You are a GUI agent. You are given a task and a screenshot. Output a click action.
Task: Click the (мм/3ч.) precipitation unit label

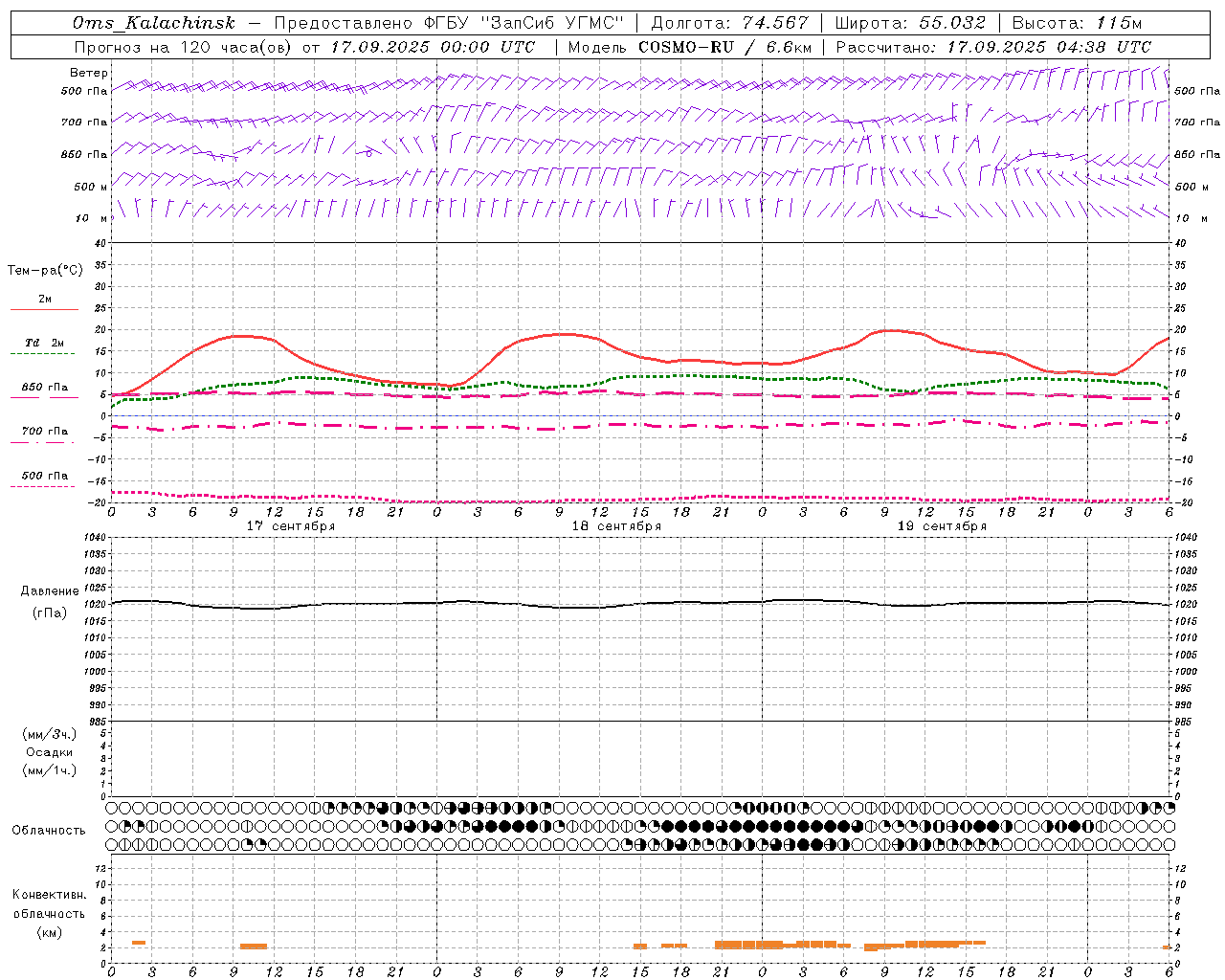click(x=50, y=734)
